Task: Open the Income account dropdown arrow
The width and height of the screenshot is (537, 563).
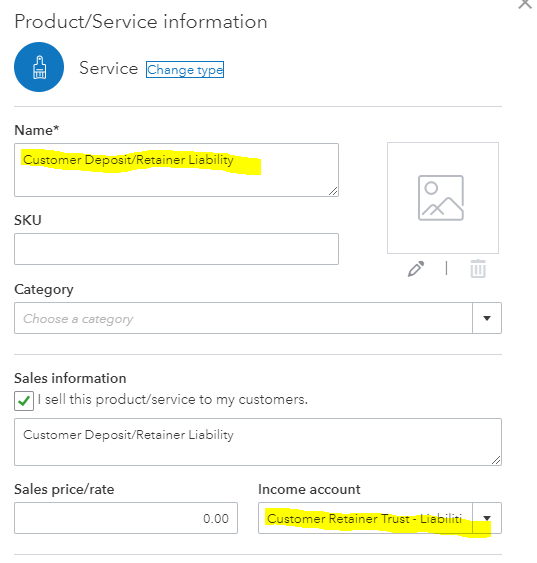Action: coord(487,518)
